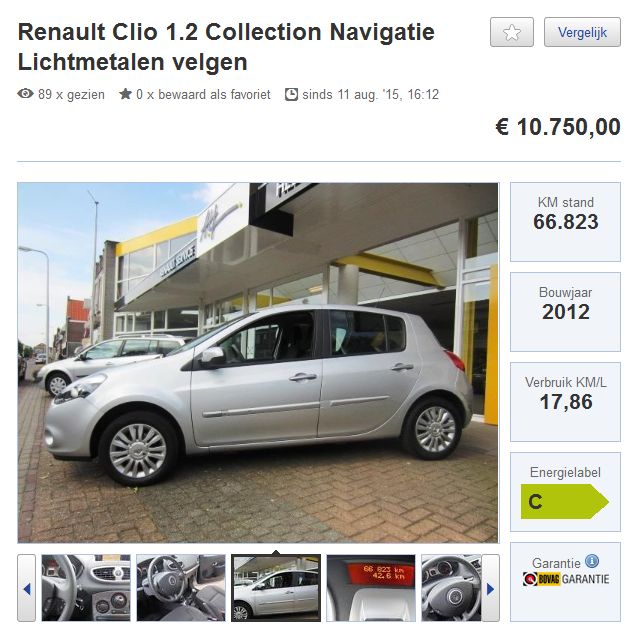Open the dashboard vents thumbnail
This screenshot has width=629, height=629.
pyautogui.click(x=86, y=588)
